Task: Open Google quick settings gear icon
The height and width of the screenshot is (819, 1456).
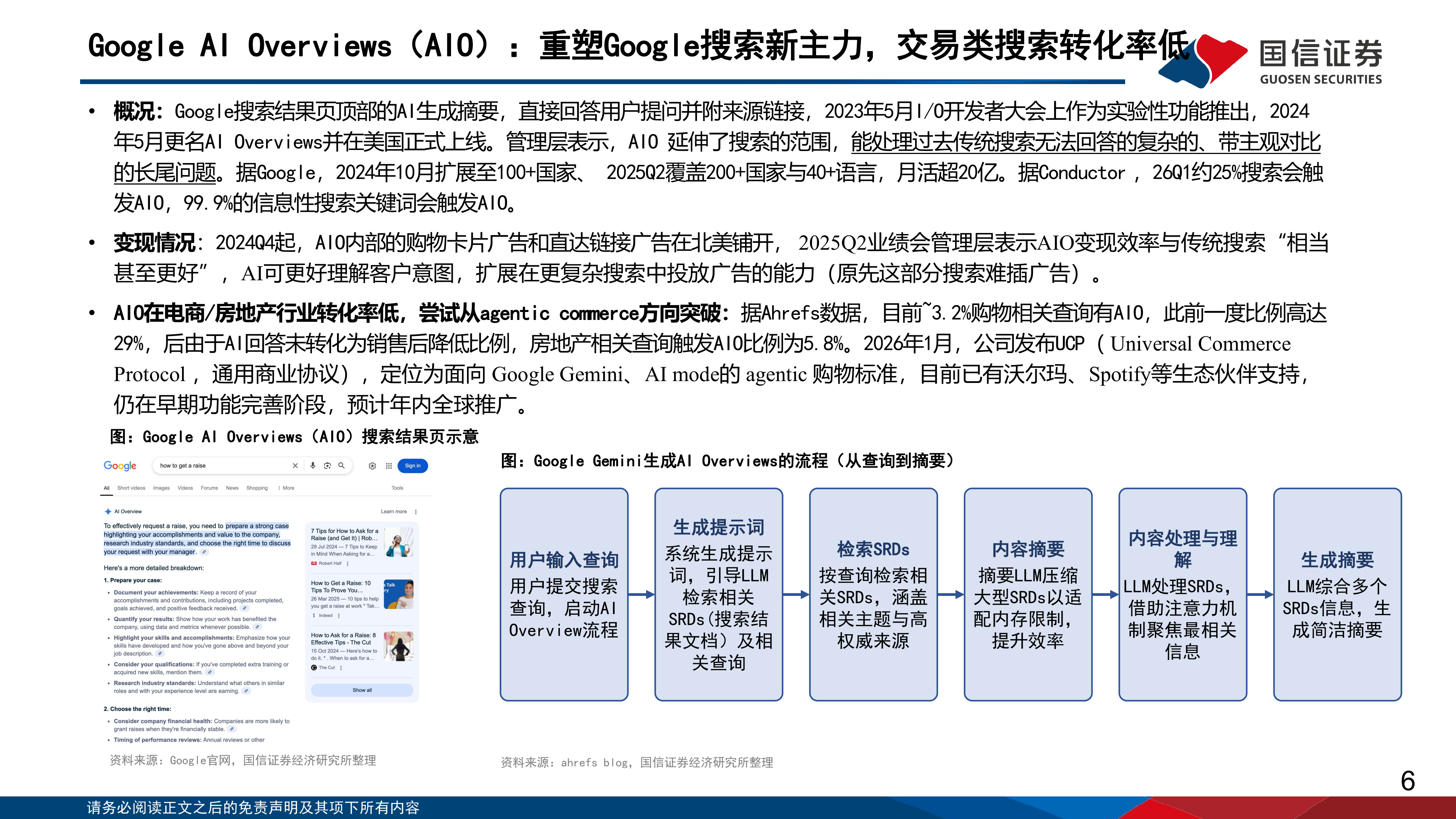Action: click(x=372, y=466)
